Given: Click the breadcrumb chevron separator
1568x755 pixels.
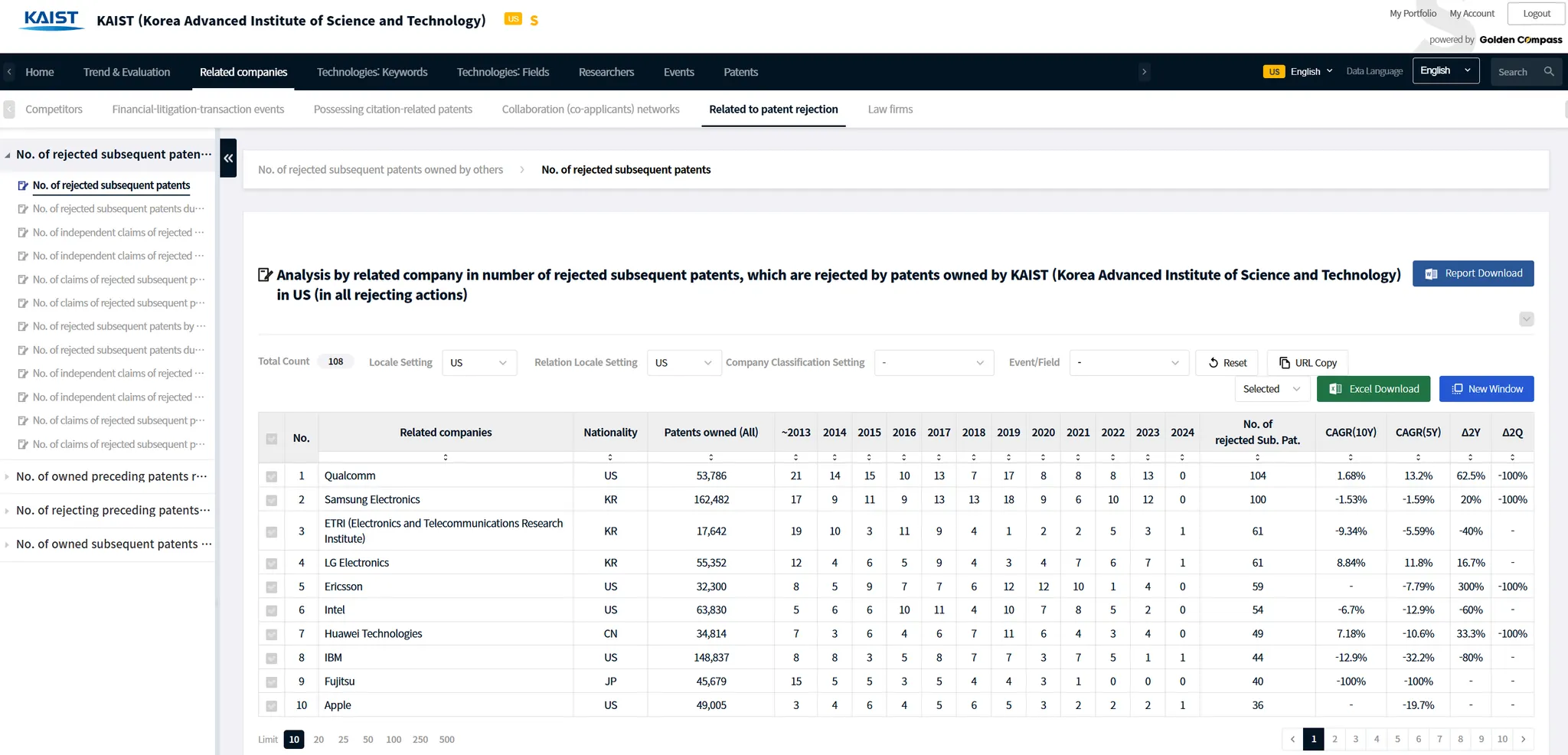Looking at the screenshot, I should [x=522, y=170].
